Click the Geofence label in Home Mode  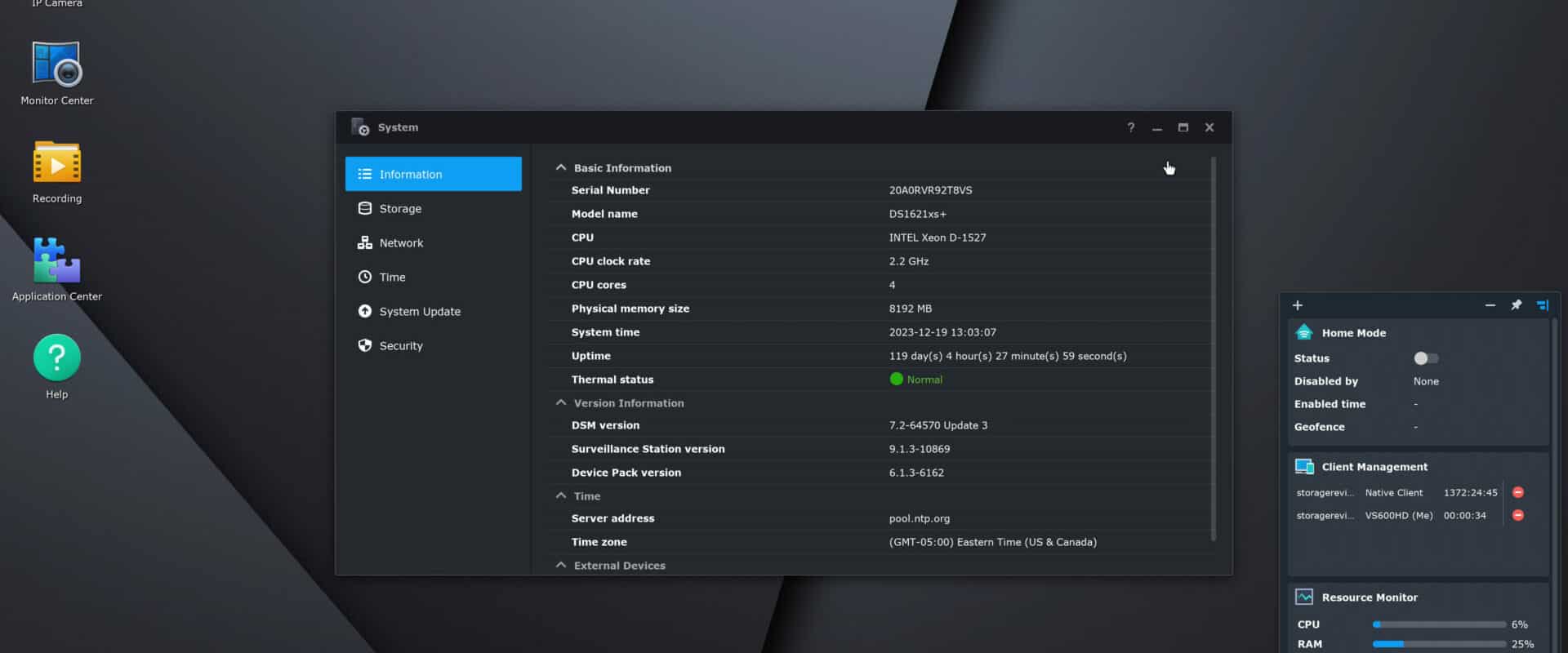(x=1319, y=427)
